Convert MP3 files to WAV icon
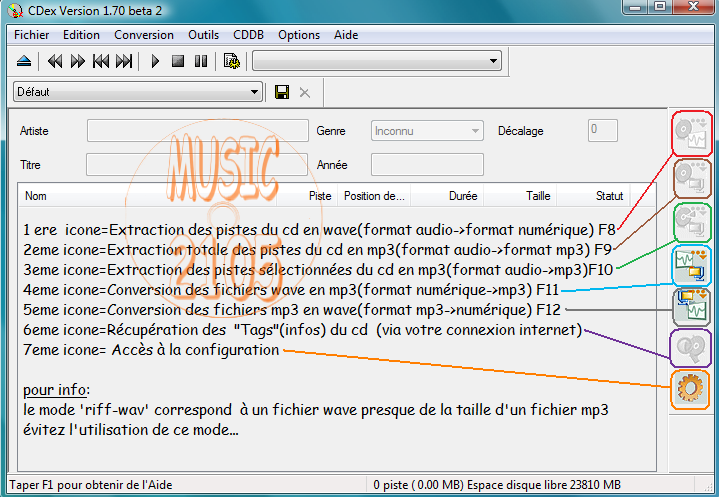The image size is (719, 497). [x=691, y=306]
